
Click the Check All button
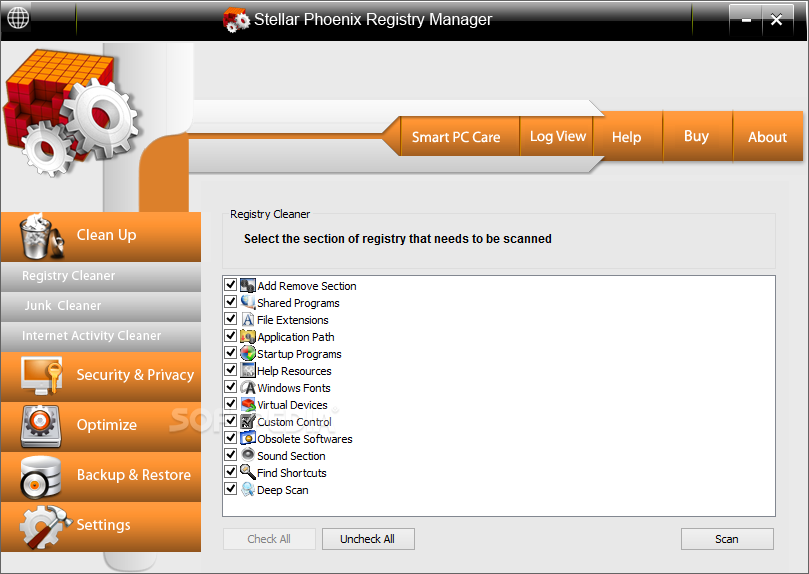click(269, 539)
